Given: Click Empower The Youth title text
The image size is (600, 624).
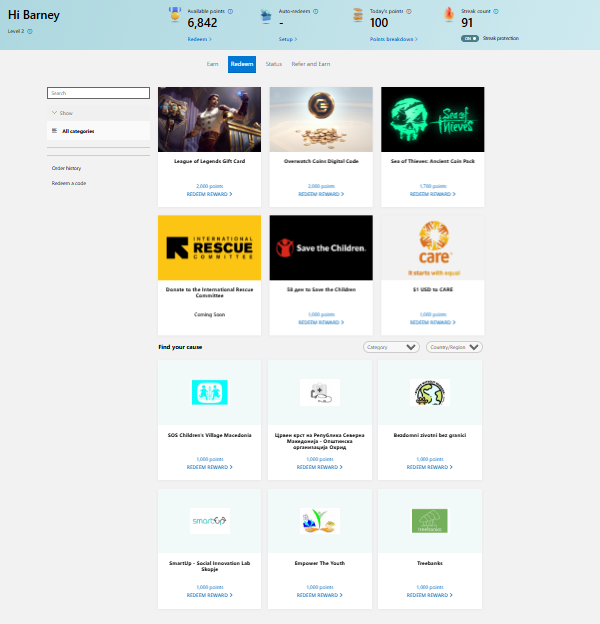Looking at the screenshot, I should tap(320, 563).
